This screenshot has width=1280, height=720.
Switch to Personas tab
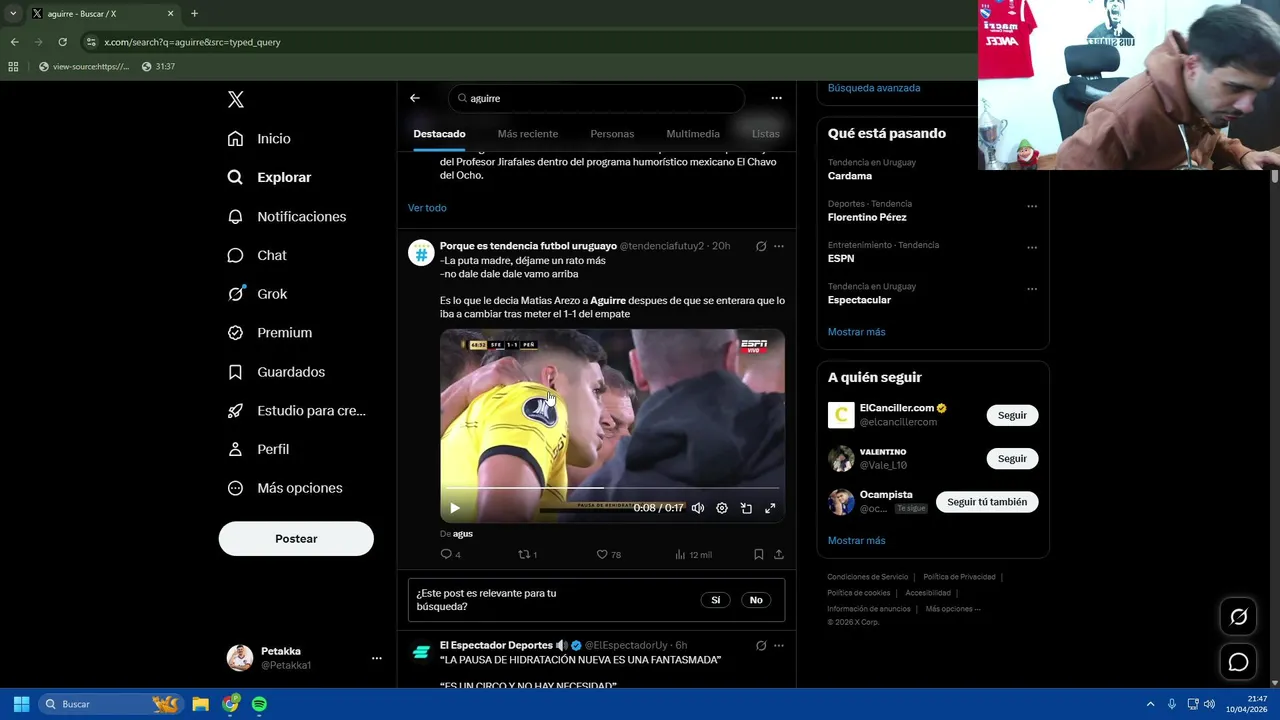coord(612,134)
